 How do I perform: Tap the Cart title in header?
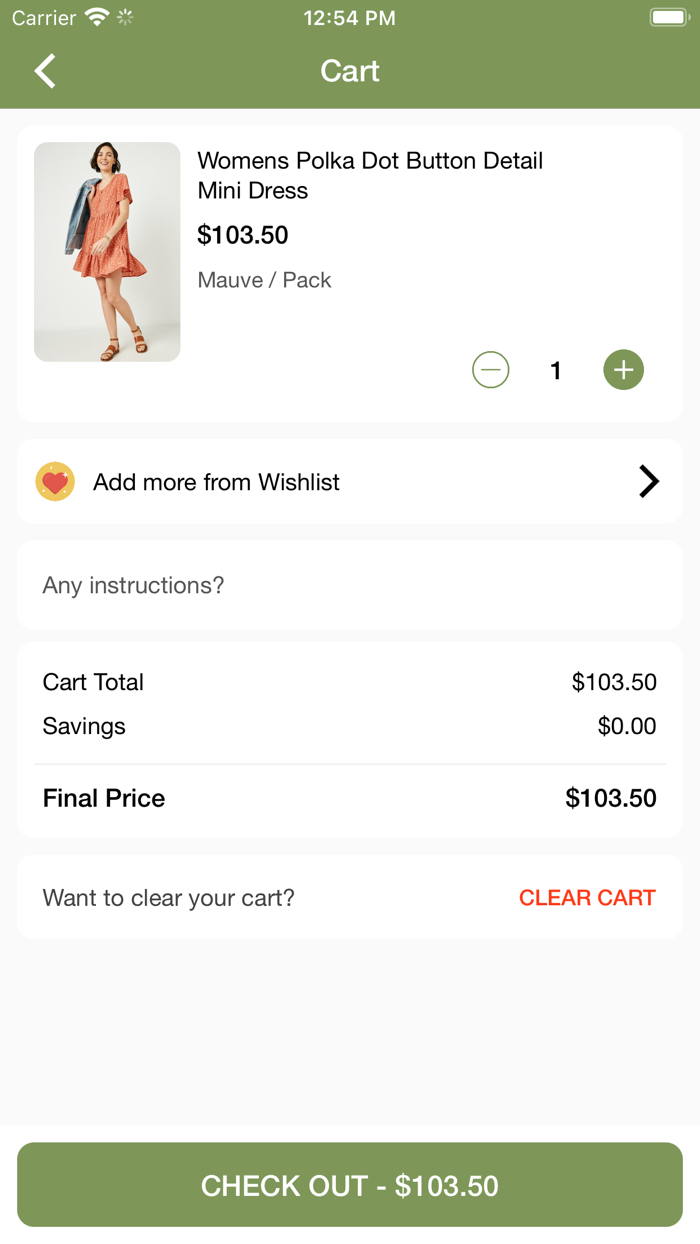tap(350, 71)
